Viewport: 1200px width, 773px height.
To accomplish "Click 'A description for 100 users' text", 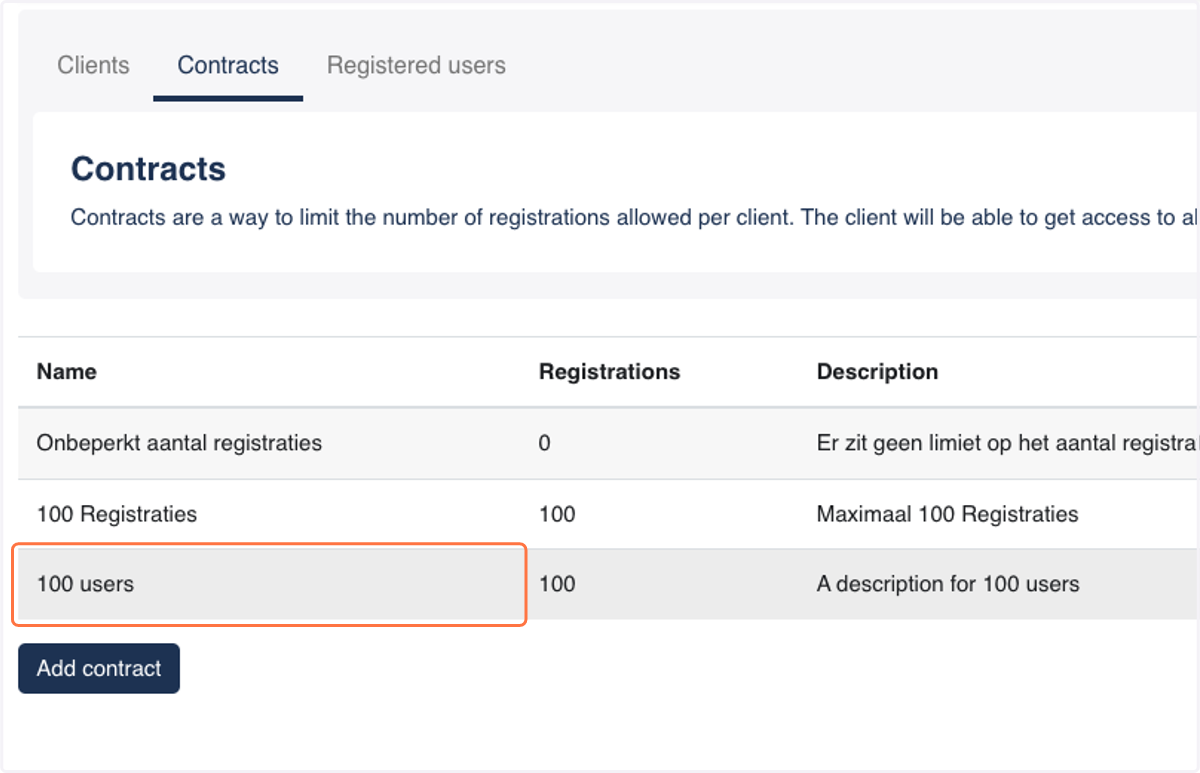I will pos(948,584).
